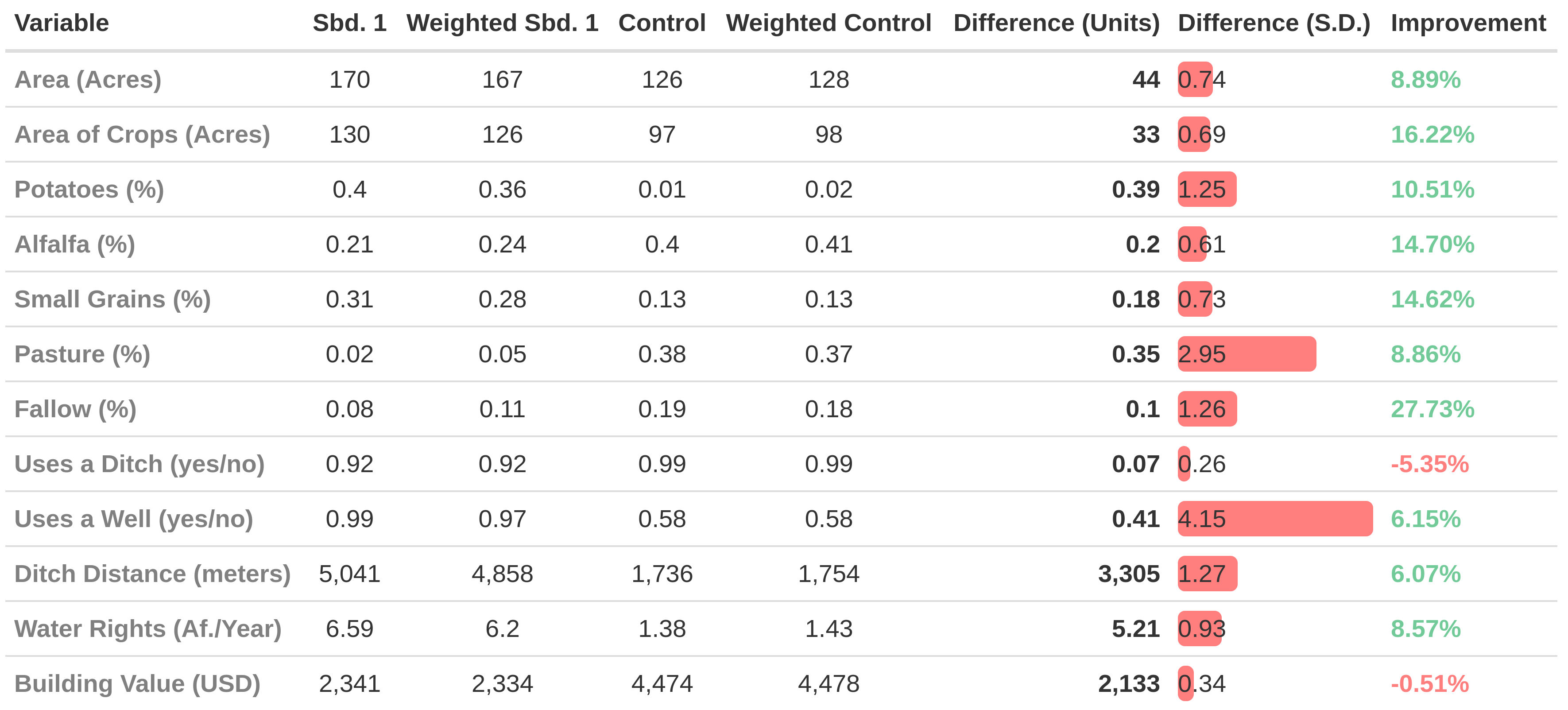This screenshot has width=1568, height=710.
Task: Click the 3,305 difference units cell
Action: (1129, 574)
